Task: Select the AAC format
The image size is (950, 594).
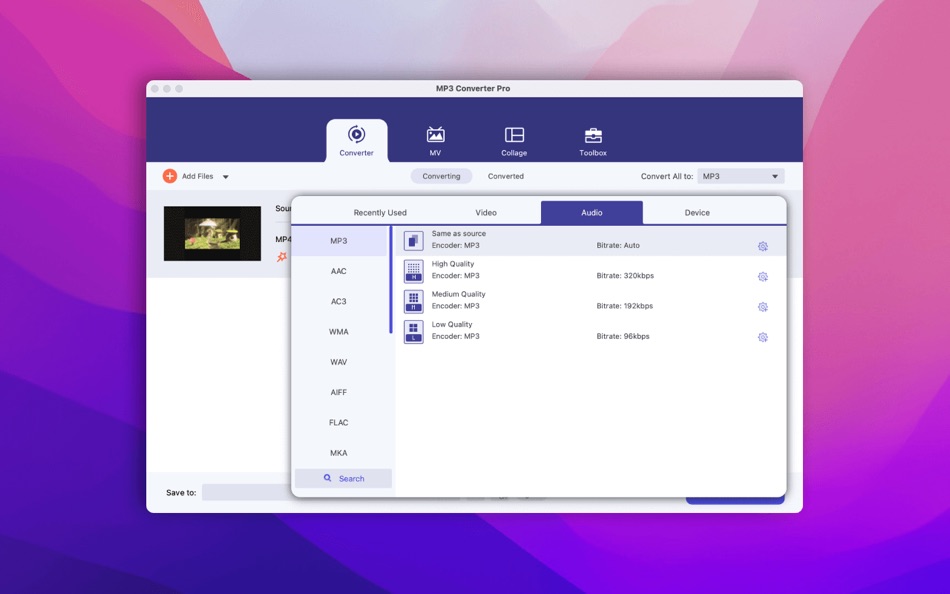Action: pos(338,271)
